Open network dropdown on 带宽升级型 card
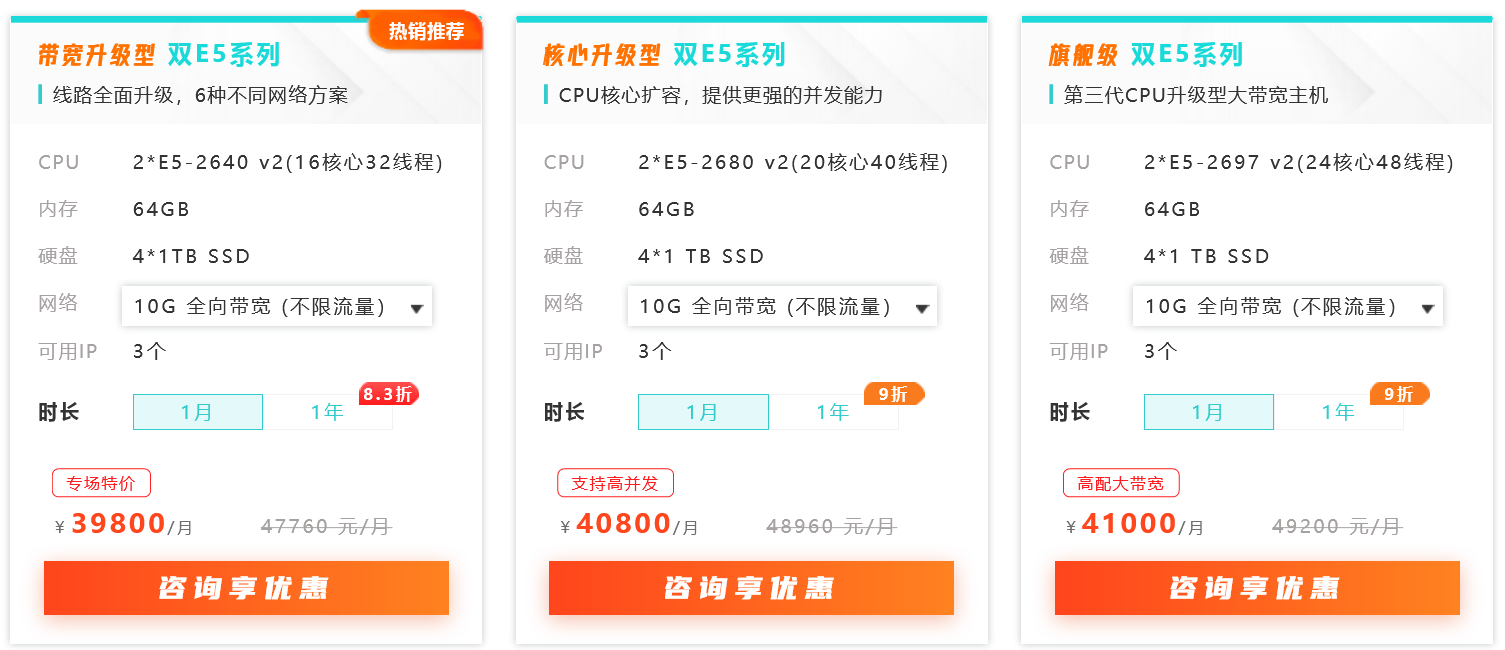 tap(277, 307)
